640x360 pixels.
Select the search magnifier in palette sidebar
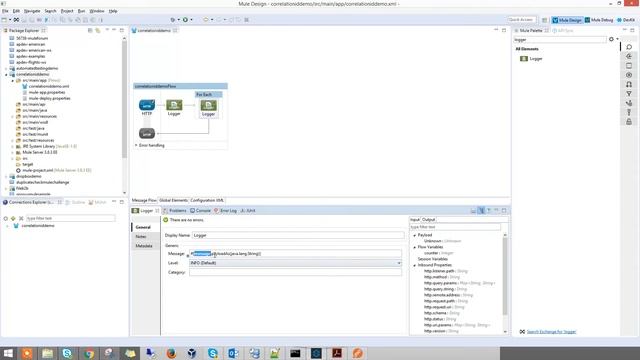pos(629,47)
